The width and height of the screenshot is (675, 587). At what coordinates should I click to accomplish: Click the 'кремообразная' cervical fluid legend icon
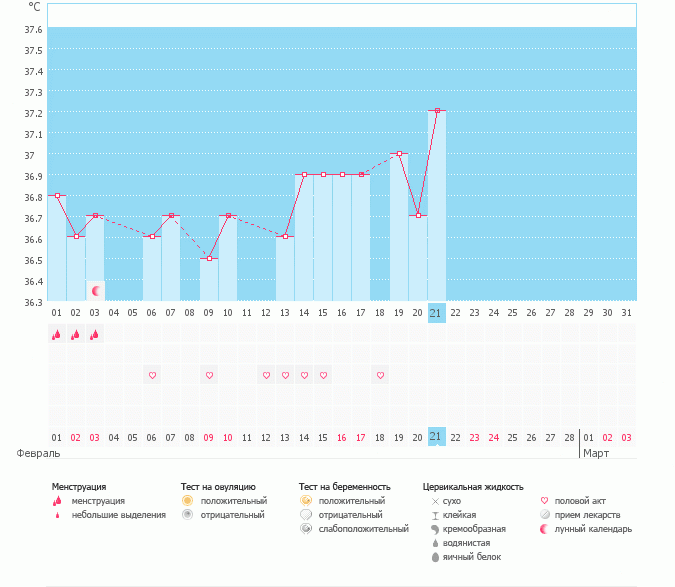pos(435,528)
